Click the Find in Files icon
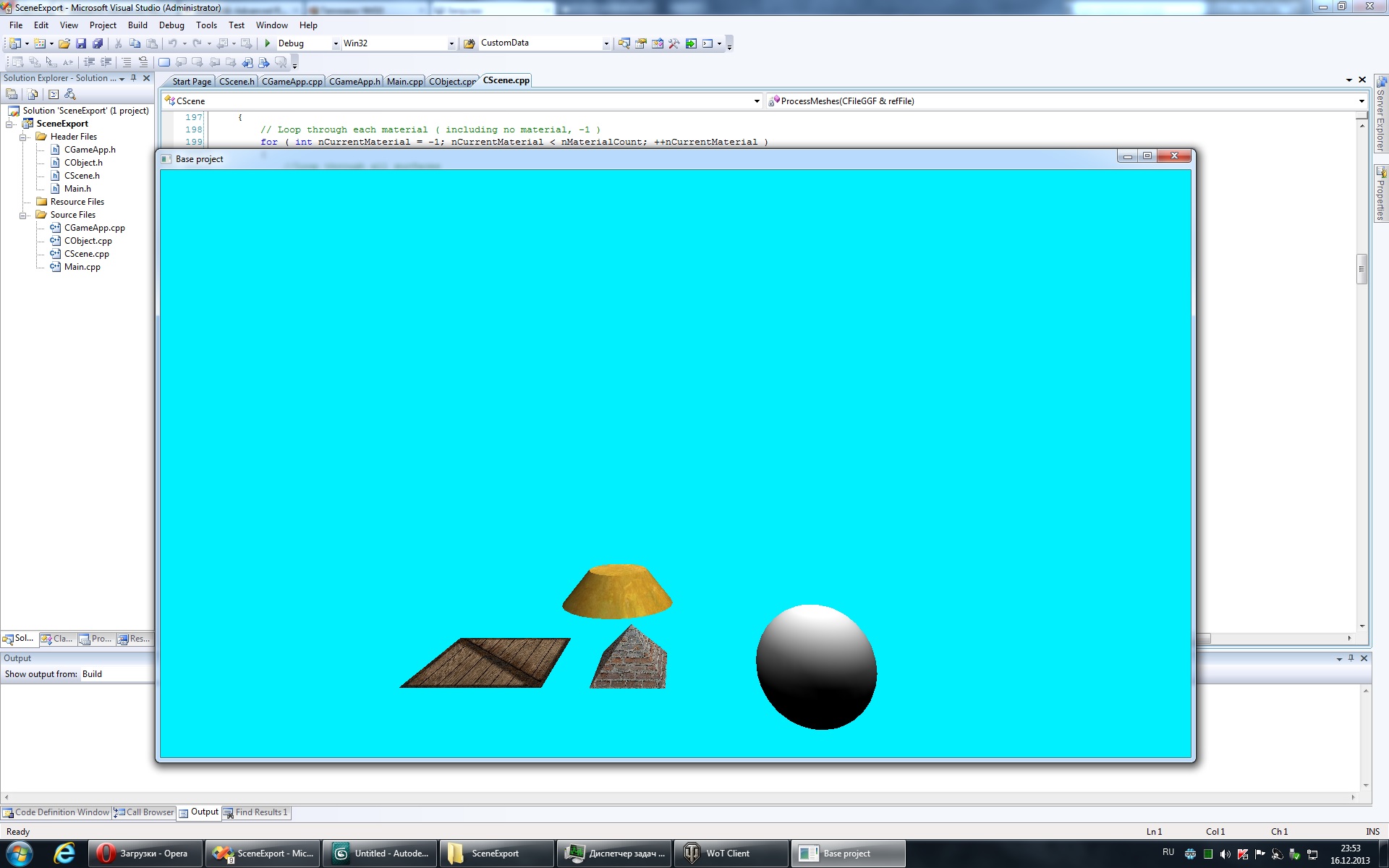Image resolution: width=1389 pixels, height=868 pixels. coord(469,43)
